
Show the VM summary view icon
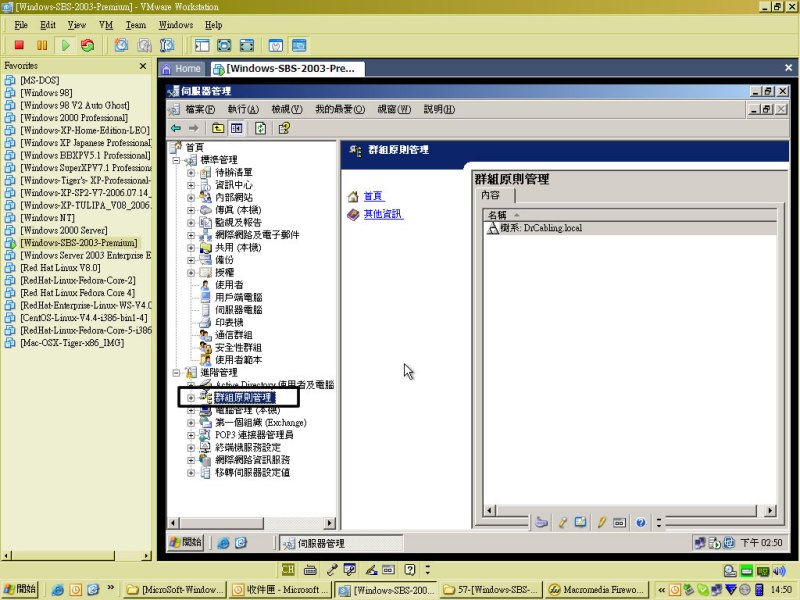(276, 45)
